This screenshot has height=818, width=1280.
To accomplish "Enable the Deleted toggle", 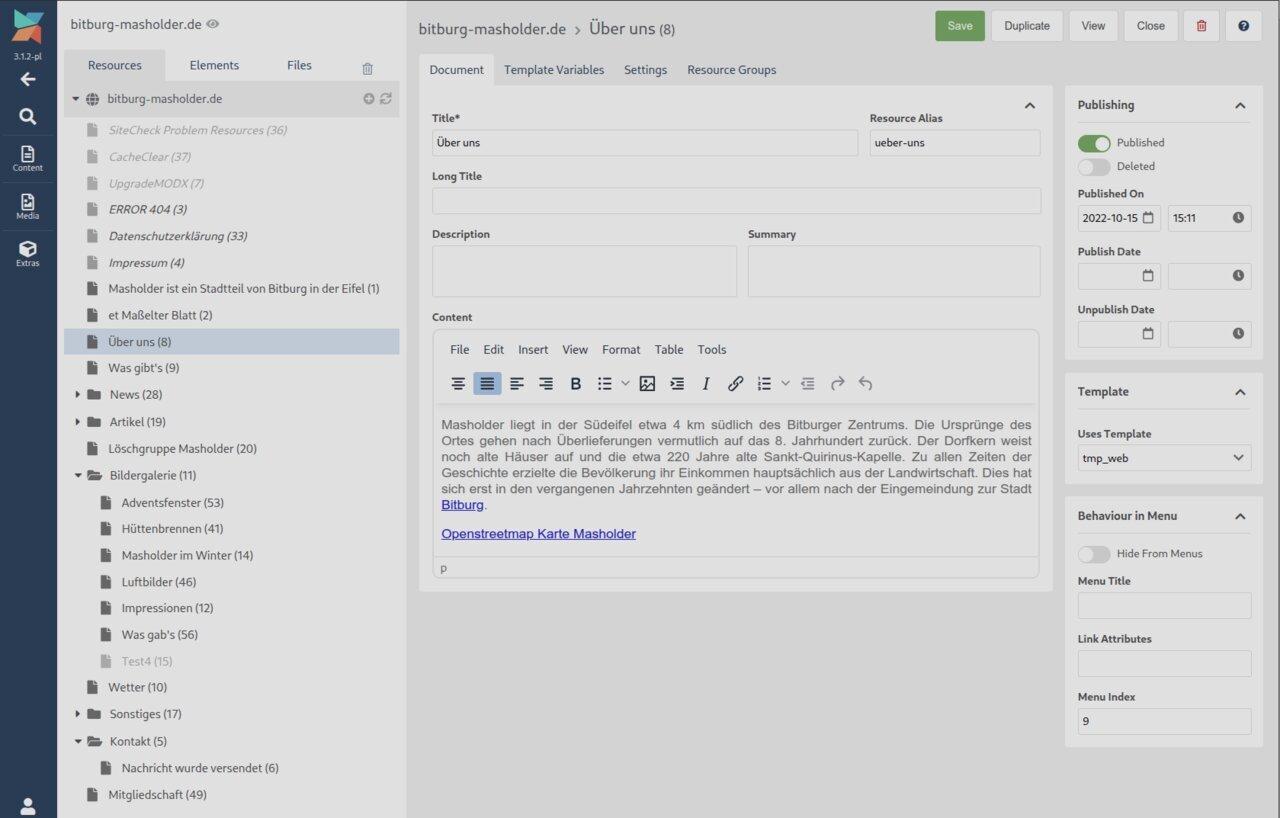I will (1094, 167).
